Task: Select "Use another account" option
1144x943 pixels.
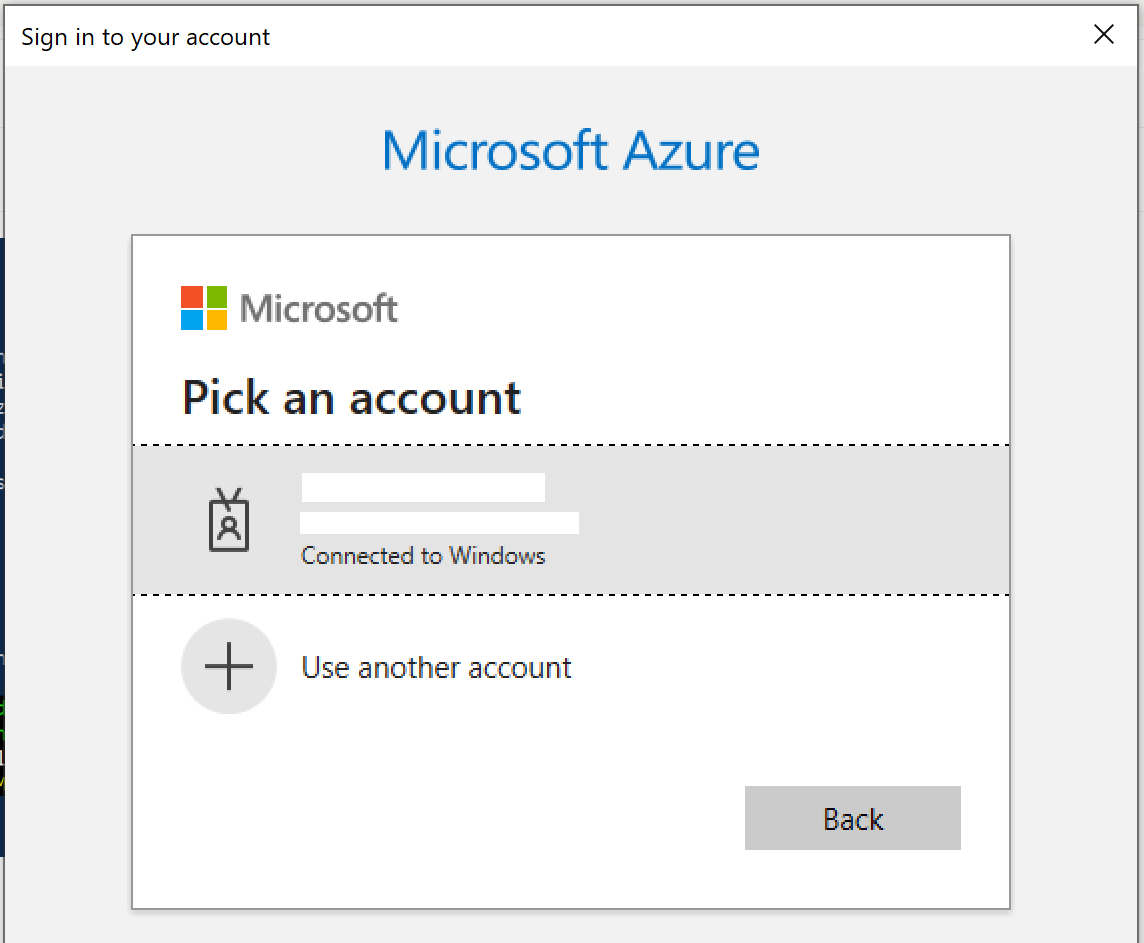Action: click(x=436, y=668)
